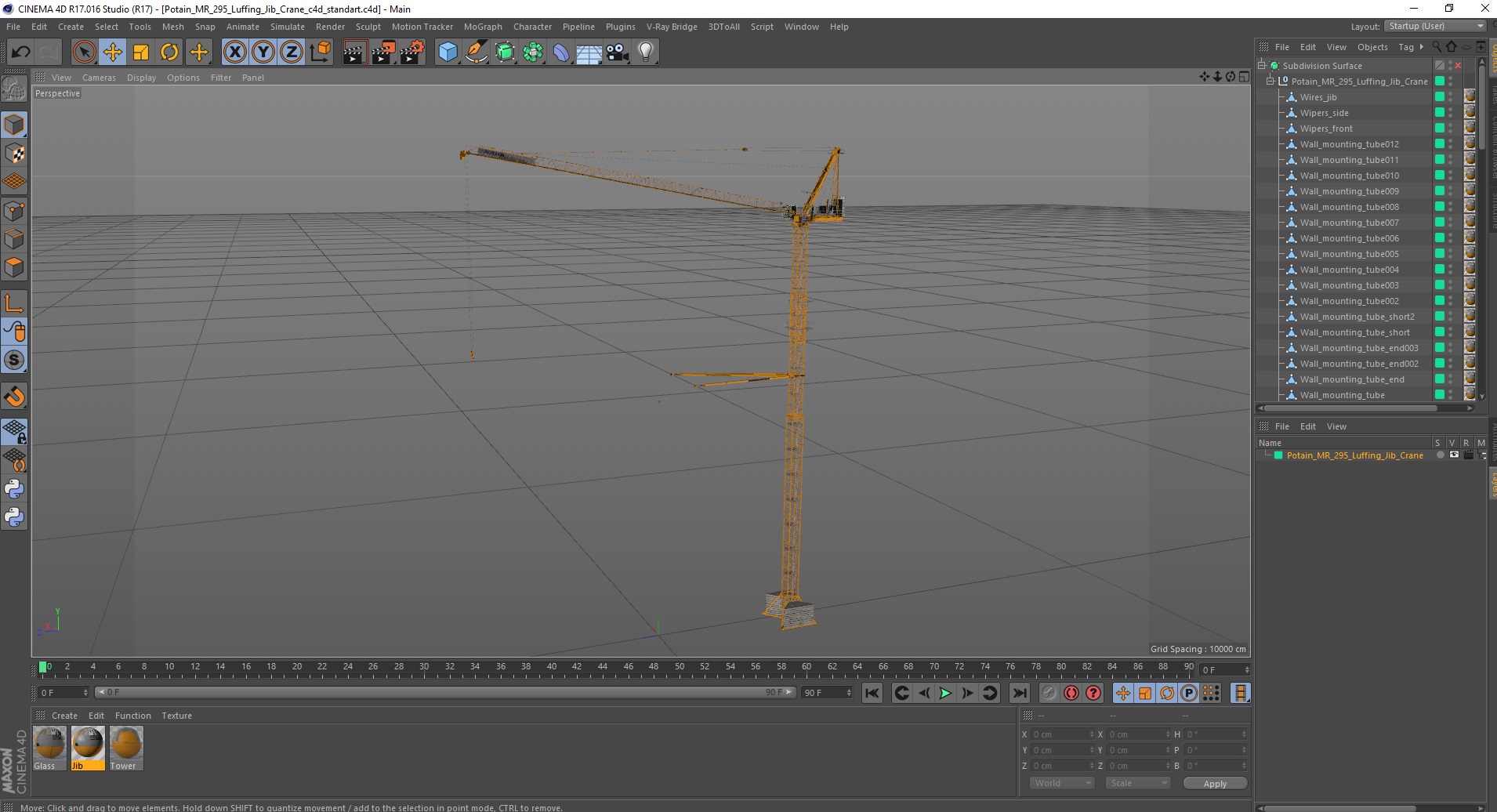Viewport: 1497px width, 812px height.
Task: Select the Glass material
Action: point(49,749)
